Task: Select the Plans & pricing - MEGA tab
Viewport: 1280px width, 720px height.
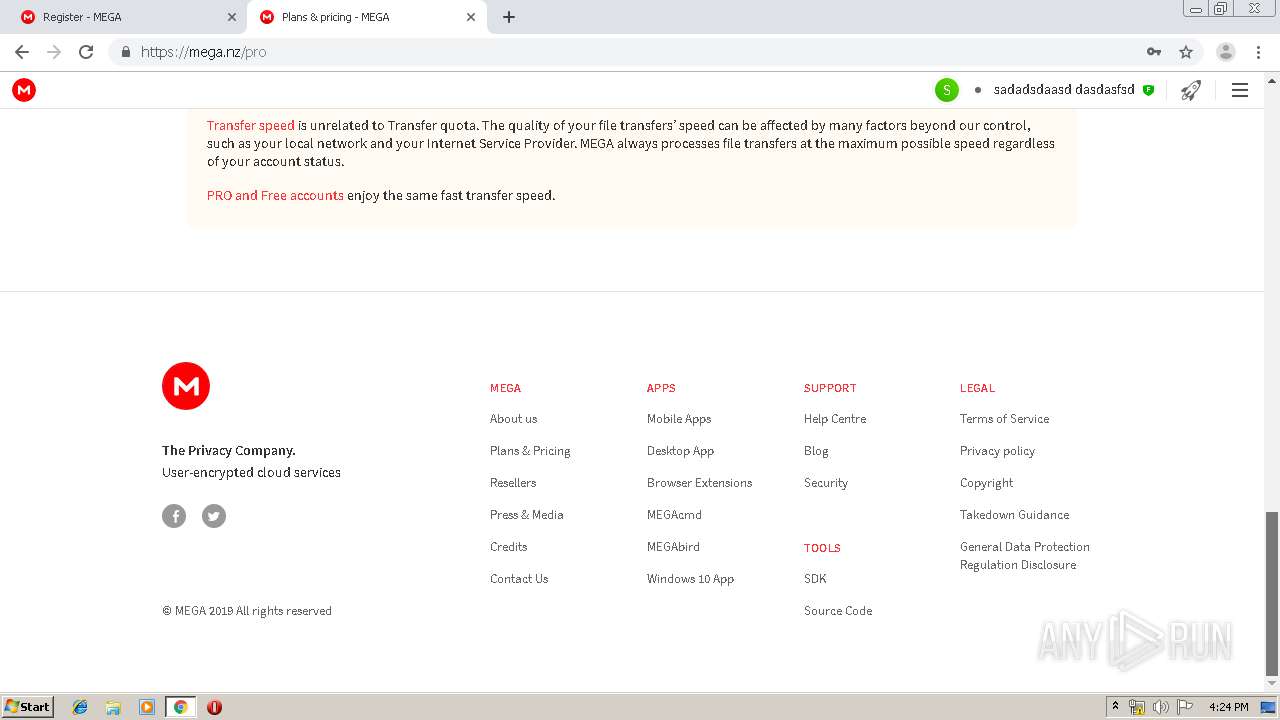Action: tap(368, 17)
